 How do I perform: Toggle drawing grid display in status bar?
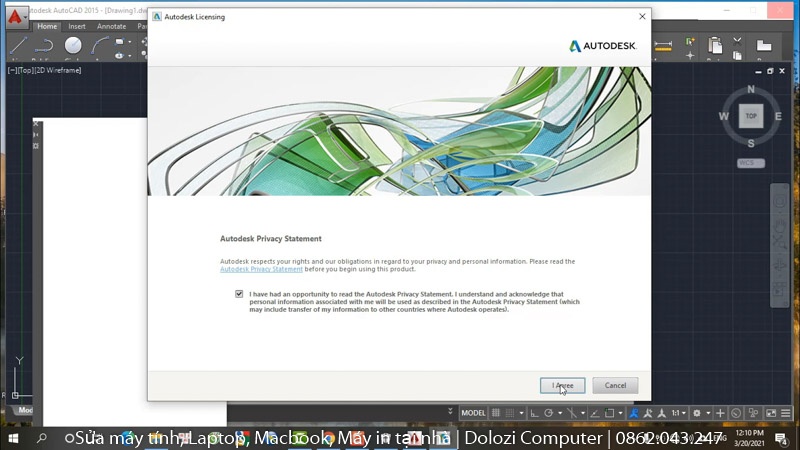(496, 413)
